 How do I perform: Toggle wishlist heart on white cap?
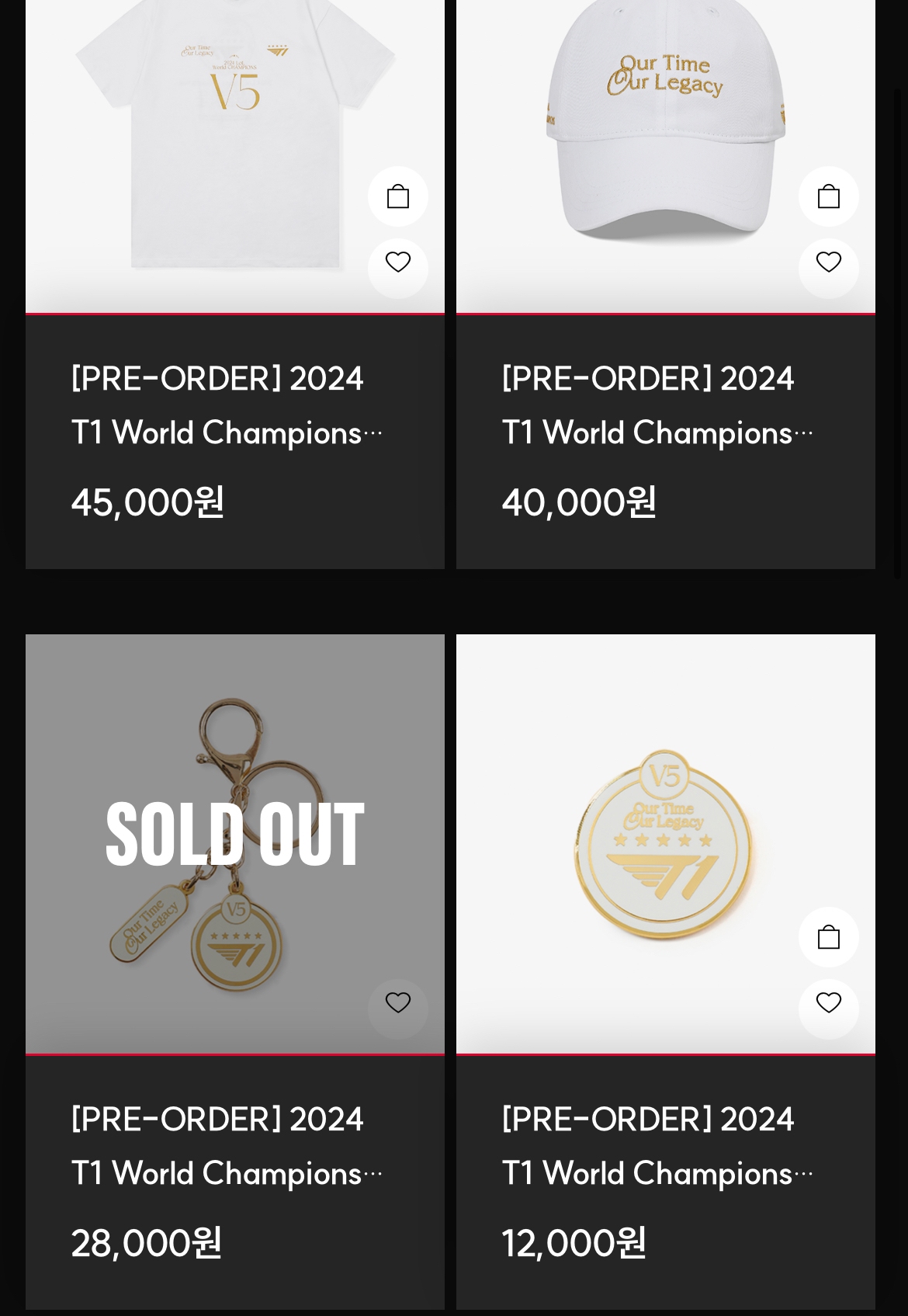point(829,262)
